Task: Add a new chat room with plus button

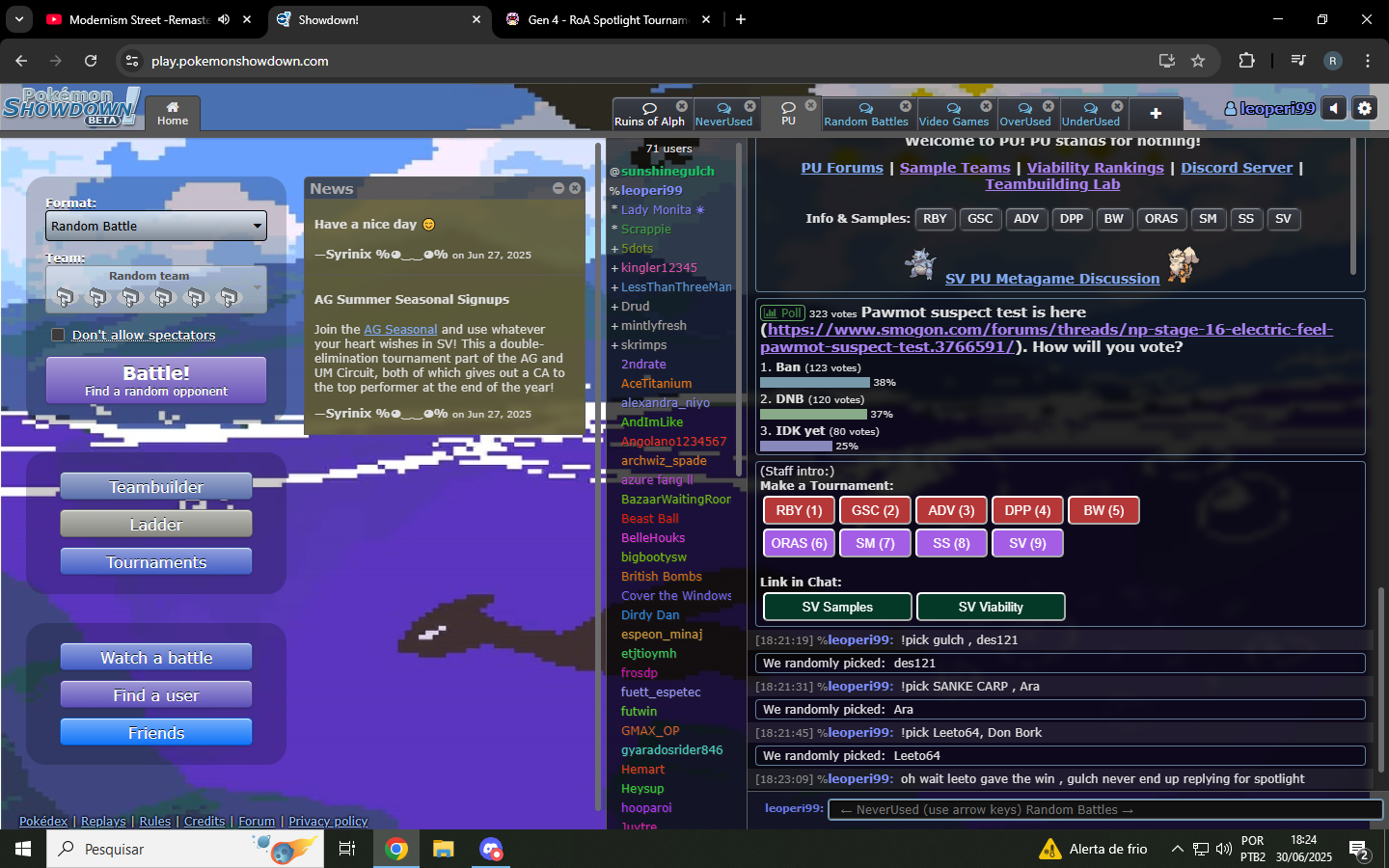Action: pos(1156,114)
